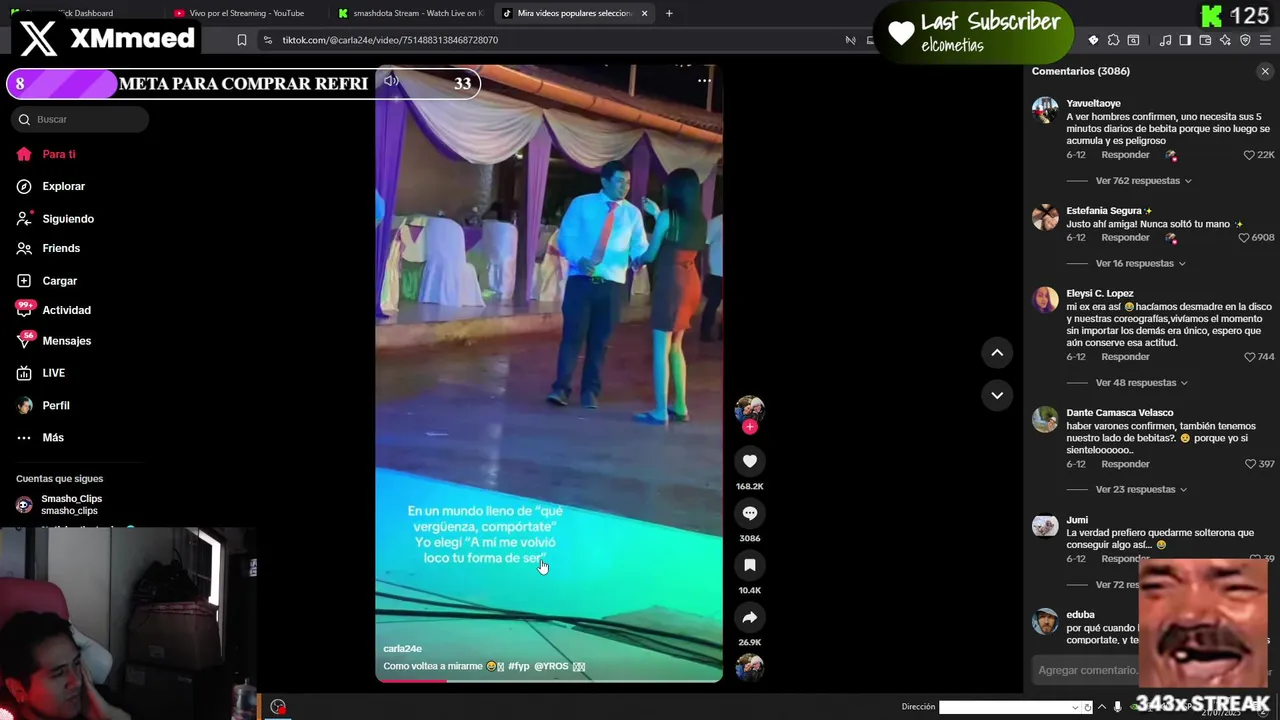Open Estefania Segura's profile avatar
Screen dimensions: 1280x720
pyautogui.click(x=1045, y=217)
